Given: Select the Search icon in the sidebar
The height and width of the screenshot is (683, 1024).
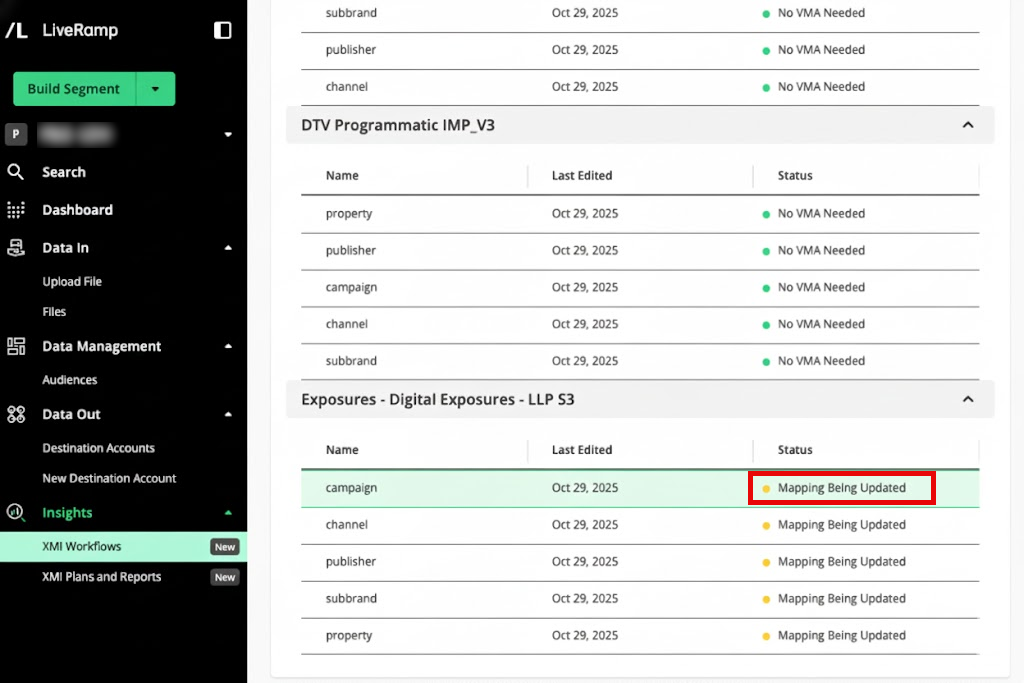Looking at the screenshot, I should pyautogui.click(x=16, y=172).
